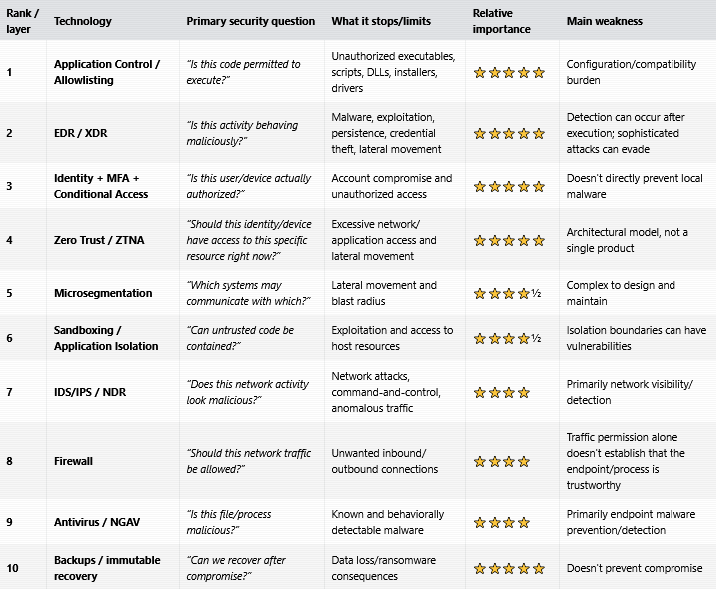Click the Technology column header

[83, 21]
